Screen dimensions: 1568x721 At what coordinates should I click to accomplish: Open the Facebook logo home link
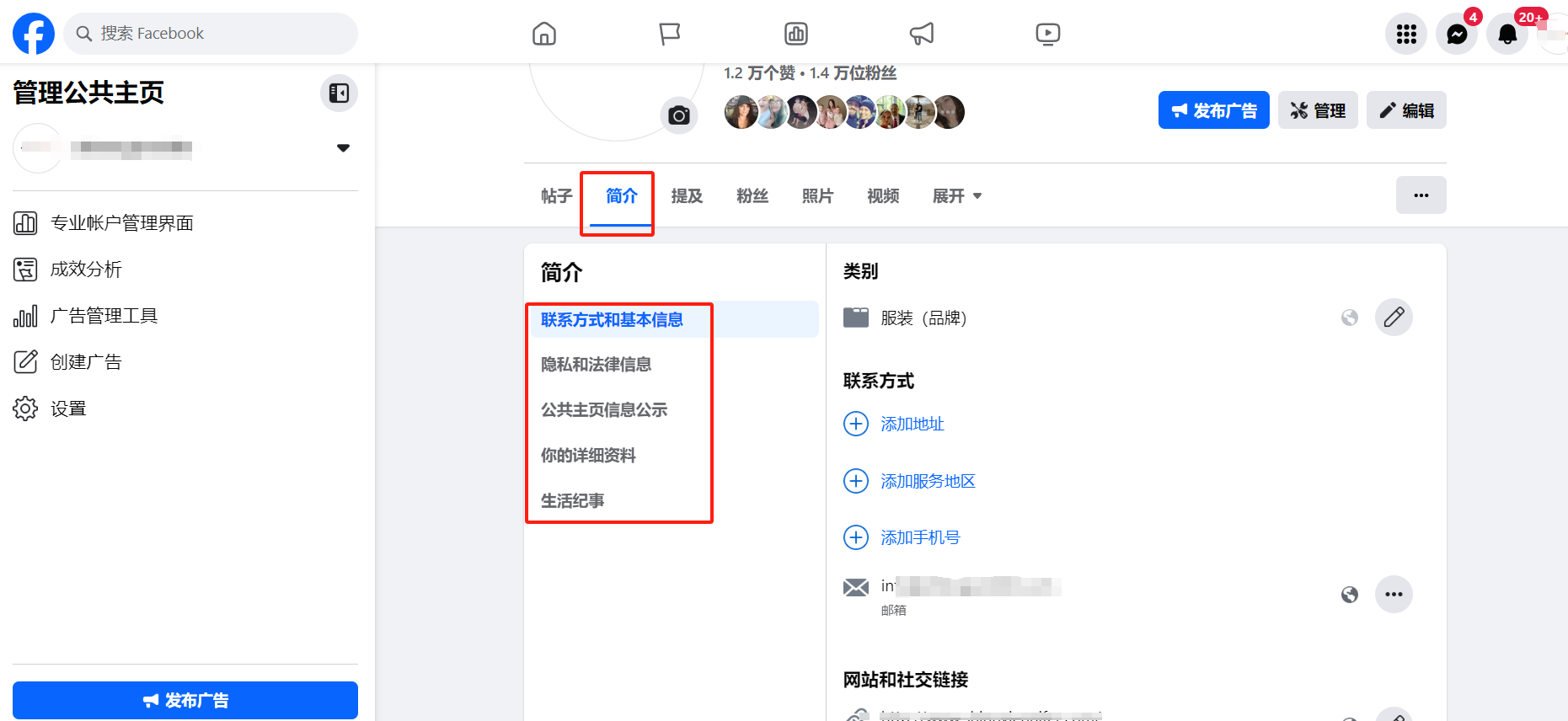[x=34, y=34]
